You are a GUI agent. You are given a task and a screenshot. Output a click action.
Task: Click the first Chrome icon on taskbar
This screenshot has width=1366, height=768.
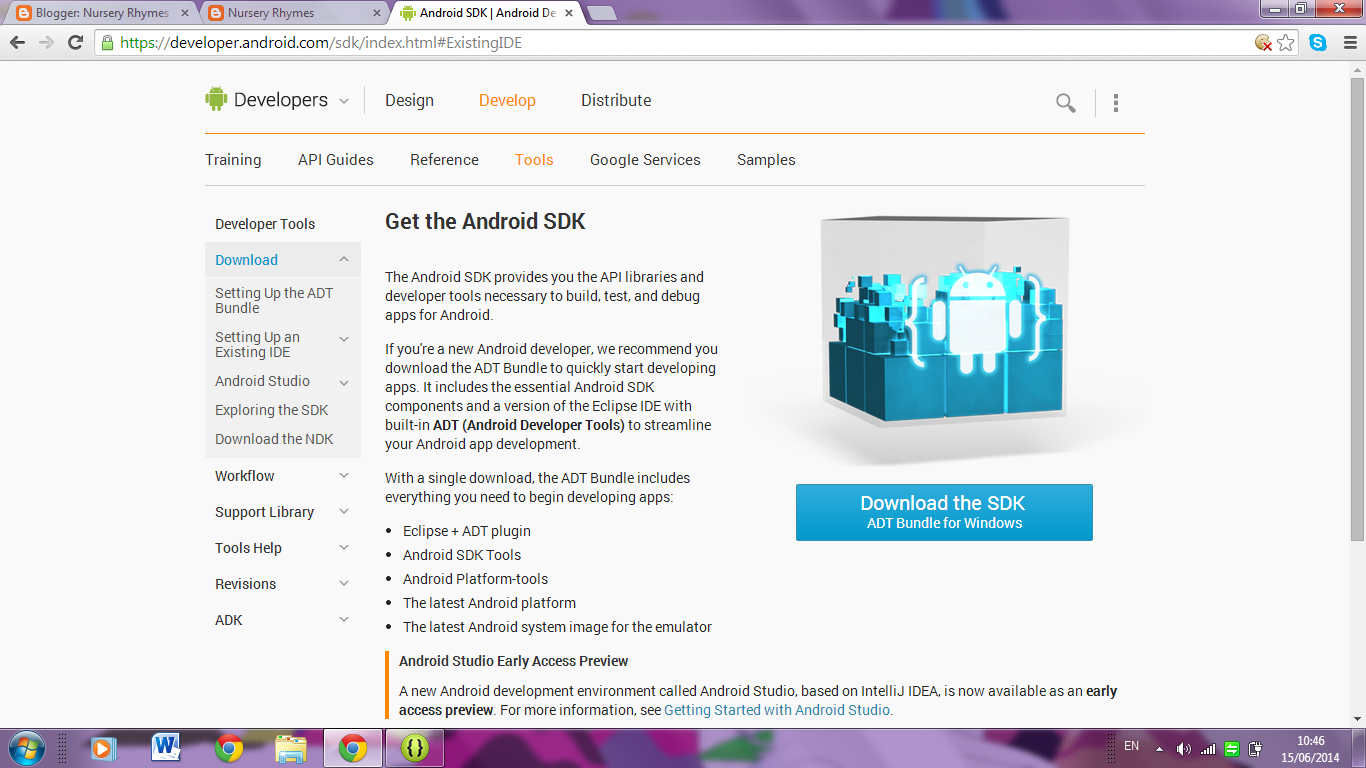tap(229, 748)
